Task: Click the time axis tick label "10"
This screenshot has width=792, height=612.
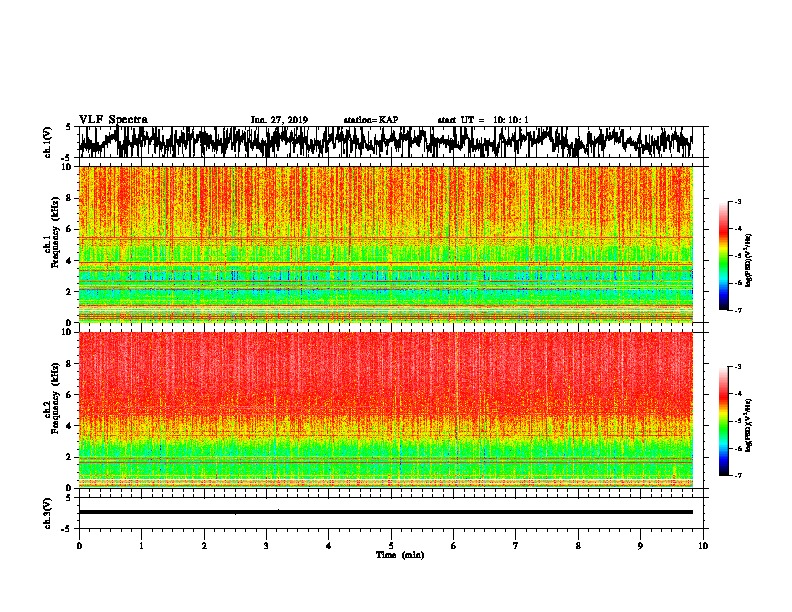Action: click(703, 546)
